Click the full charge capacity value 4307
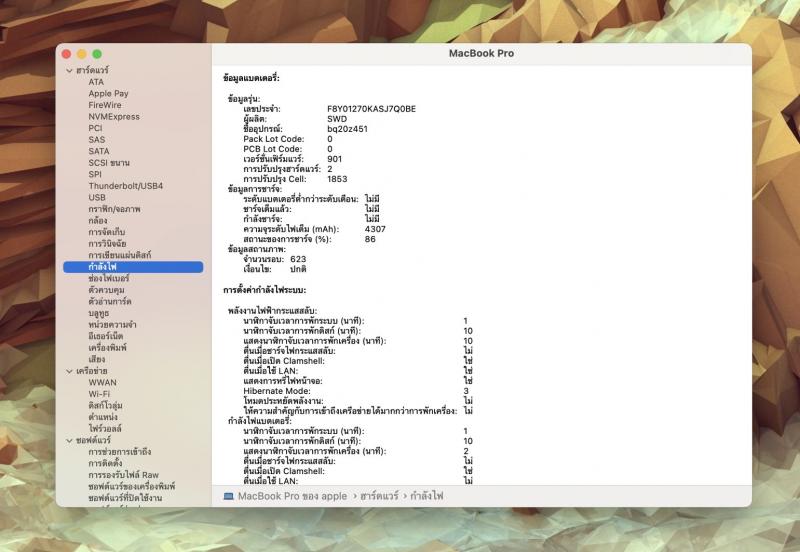Screen dimensions: 800x552 [375, 229]
